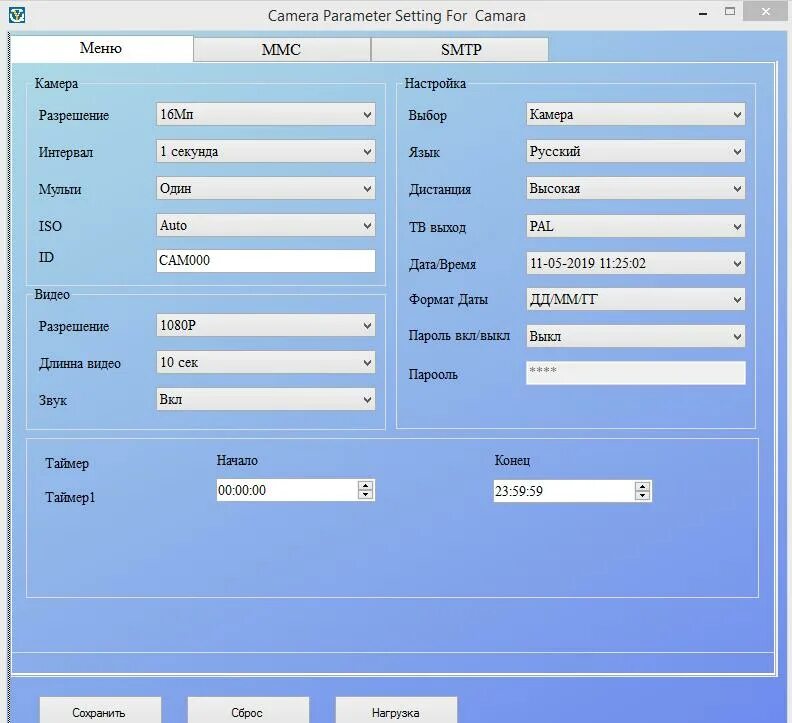Open the Пароль вкл/выкл dropdown

coord(635,336)
